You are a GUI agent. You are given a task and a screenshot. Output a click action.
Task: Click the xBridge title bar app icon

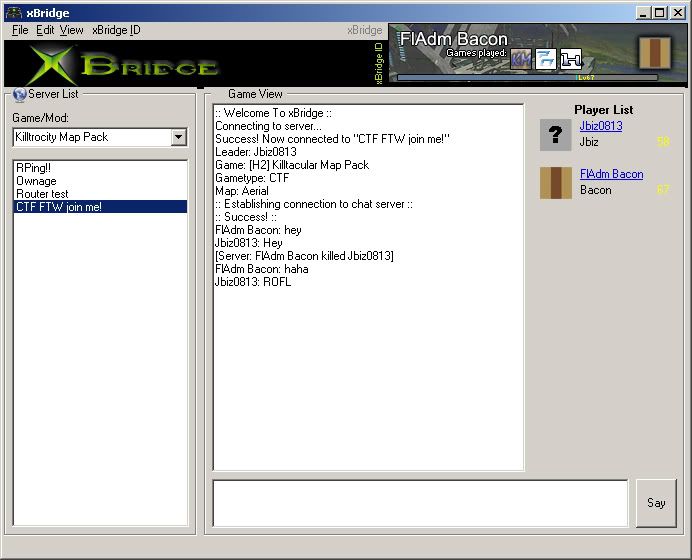pyautogui.click(x=13, y=13)
